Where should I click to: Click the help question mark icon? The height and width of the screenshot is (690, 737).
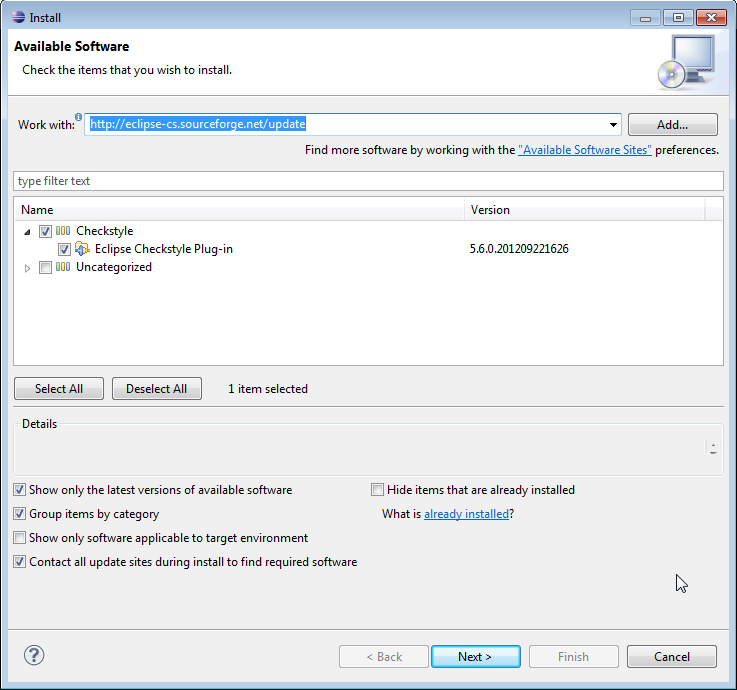point(34,656)
